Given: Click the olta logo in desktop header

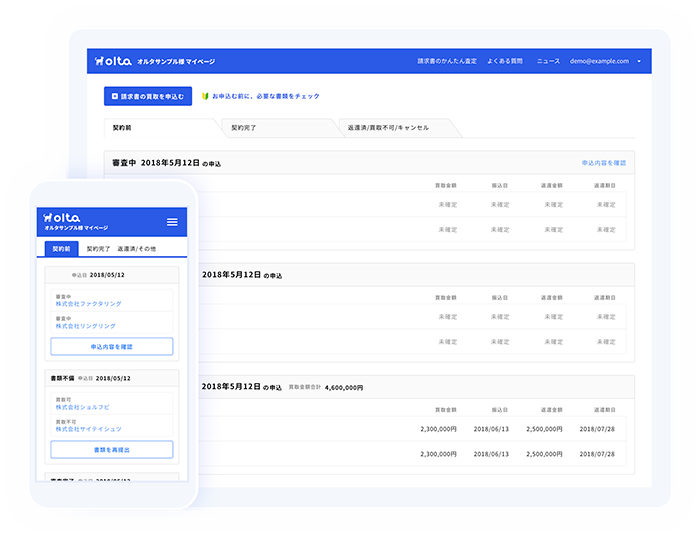Looking at the screenshot, I should point(113,61).
